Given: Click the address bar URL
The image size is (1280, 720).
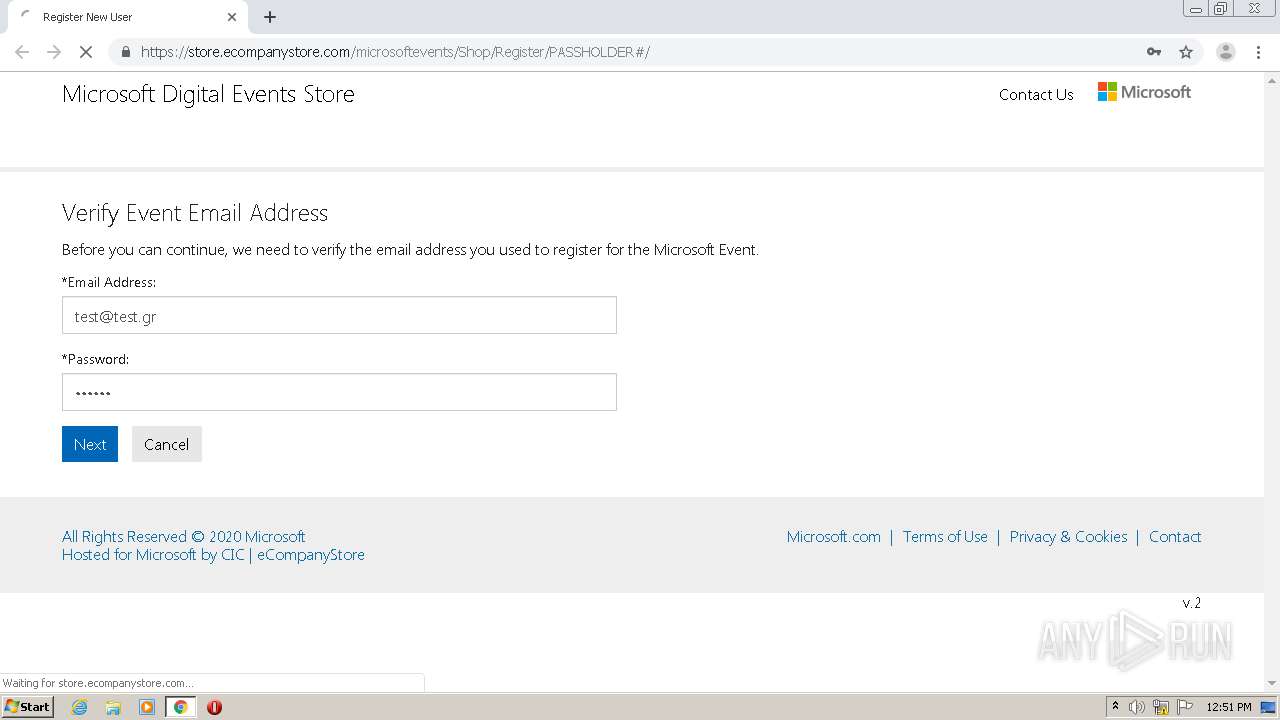Looking at the screenshot, I should pyautogui.click(x=395, y=52).
